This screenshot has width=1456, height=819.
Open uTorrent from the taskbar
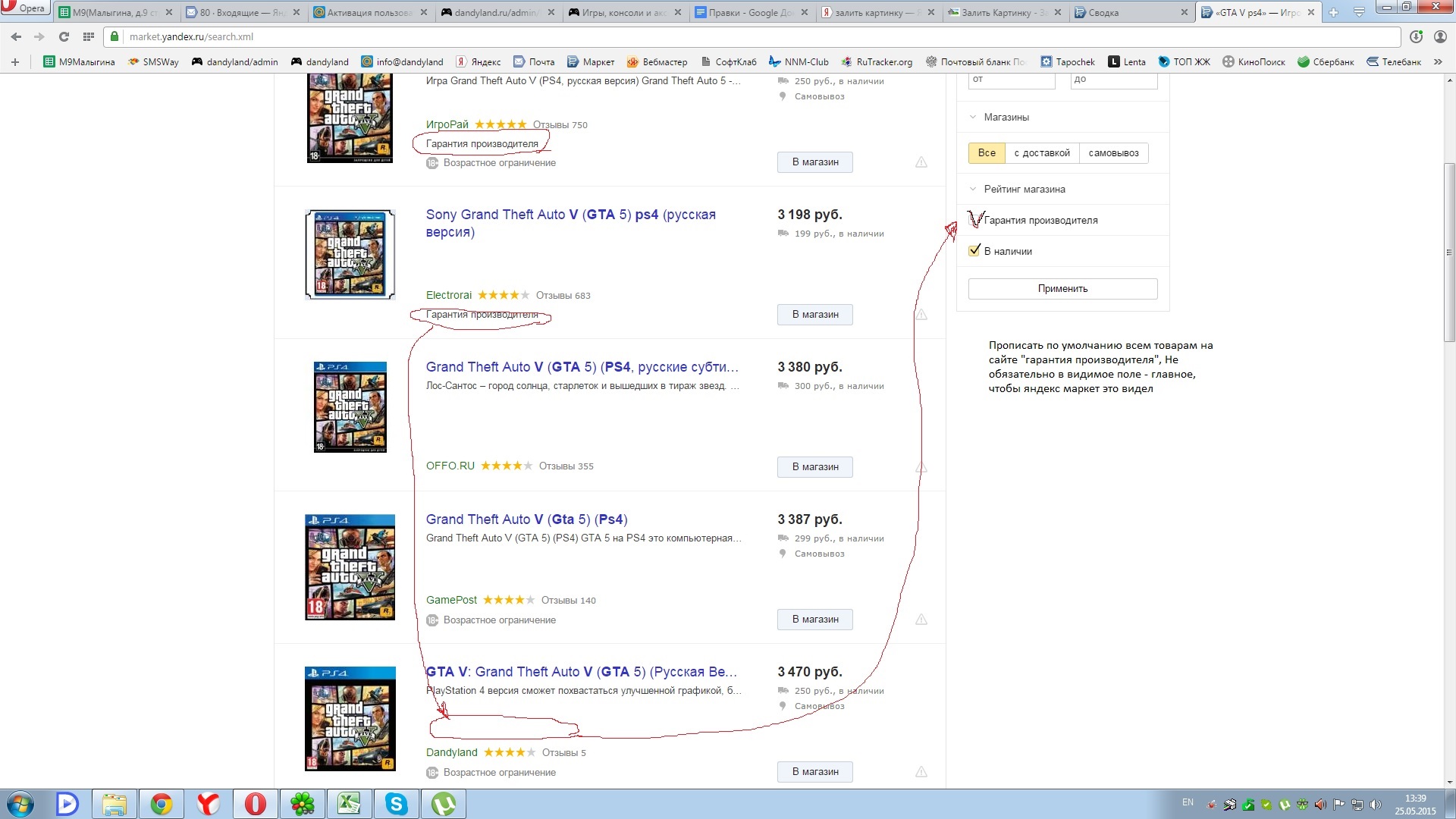click(x=444, y=804)
